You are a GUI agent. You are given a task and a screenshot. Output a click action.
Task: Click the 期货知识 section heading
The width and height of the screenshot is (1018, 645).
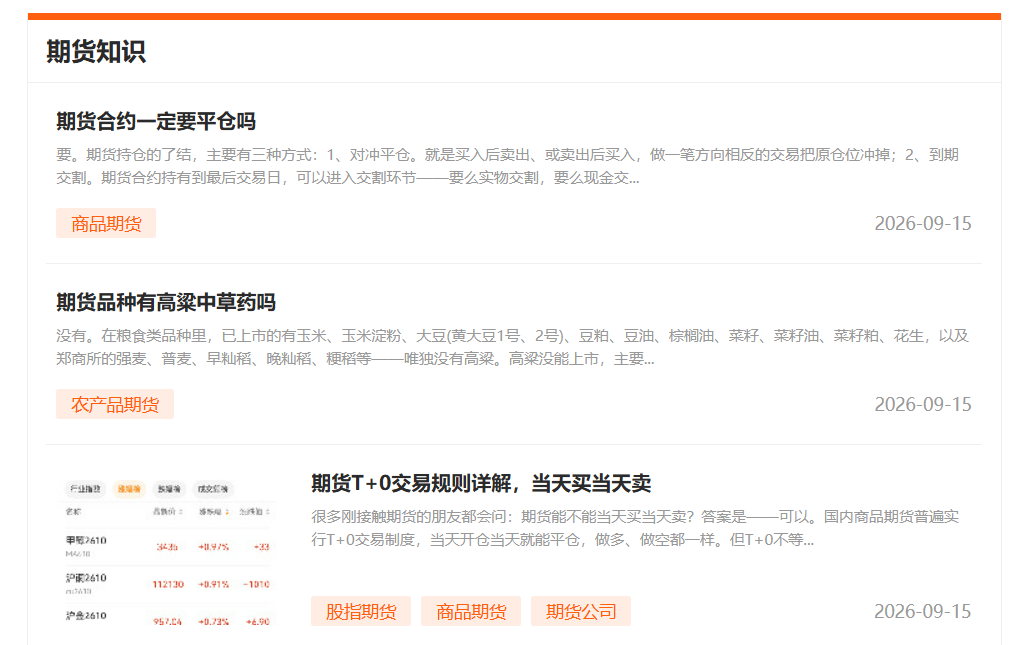(x=96, y=52)
